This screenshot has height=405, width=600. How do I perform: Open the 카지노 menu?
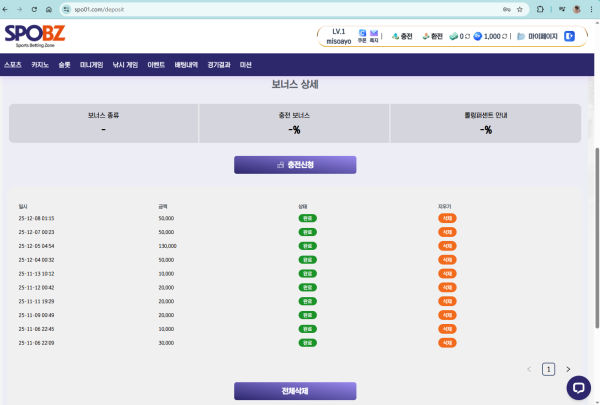coord(40,64)
